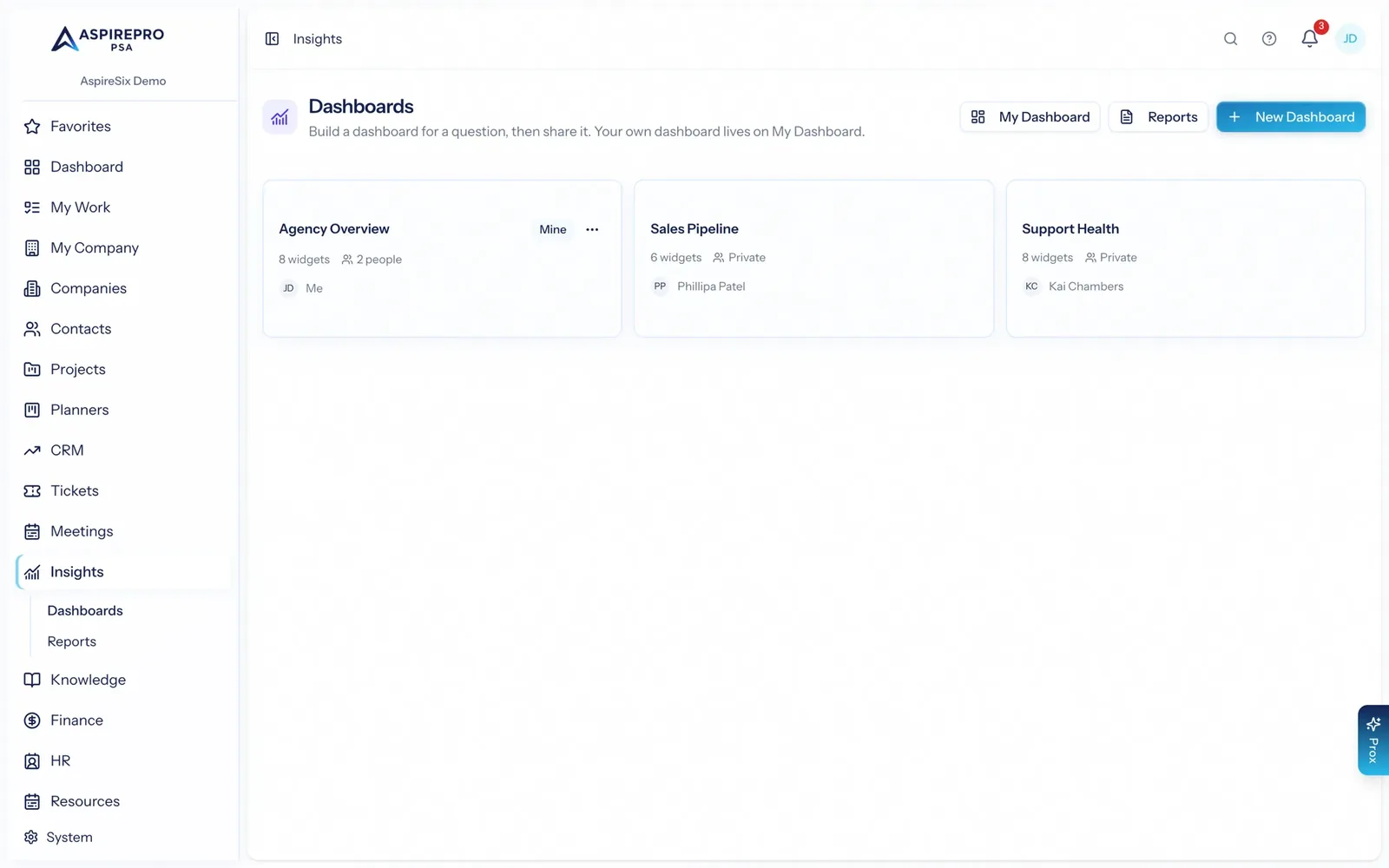Collapse the sidebar with the panel icon
The image size is (1389, 868).
pos(272,39)
